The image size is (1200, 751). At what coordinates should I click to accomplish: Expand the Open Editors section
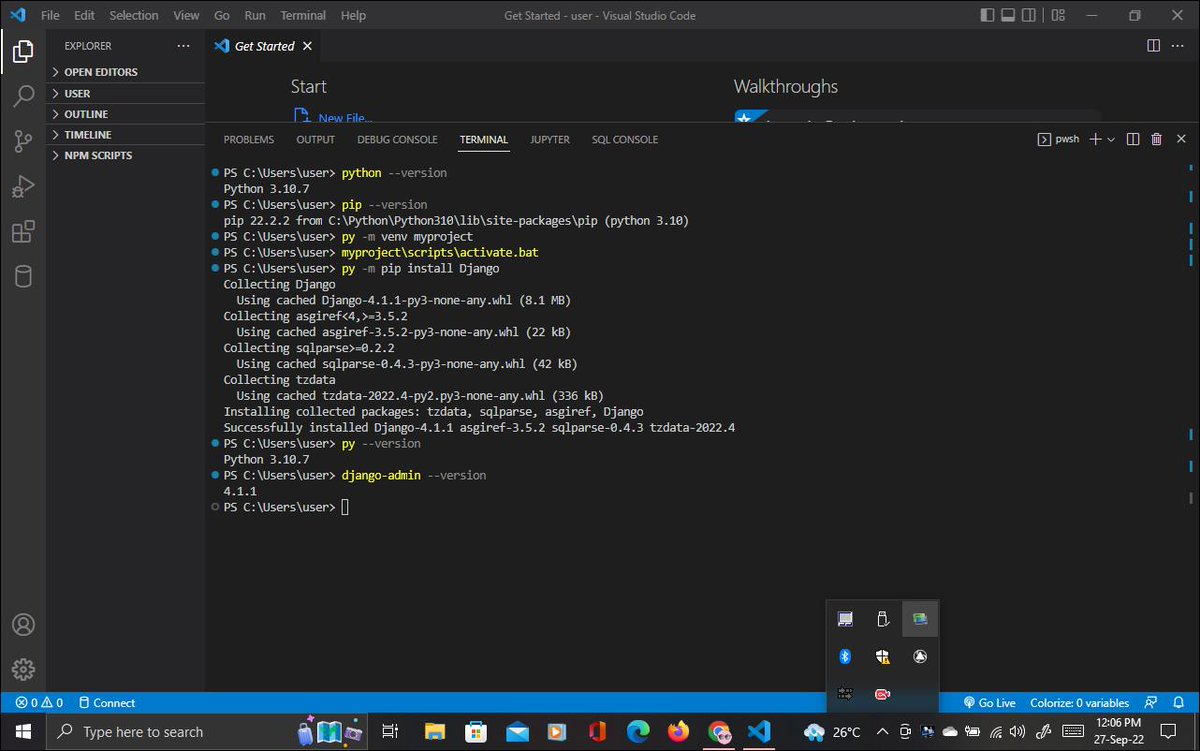point(125,72)
